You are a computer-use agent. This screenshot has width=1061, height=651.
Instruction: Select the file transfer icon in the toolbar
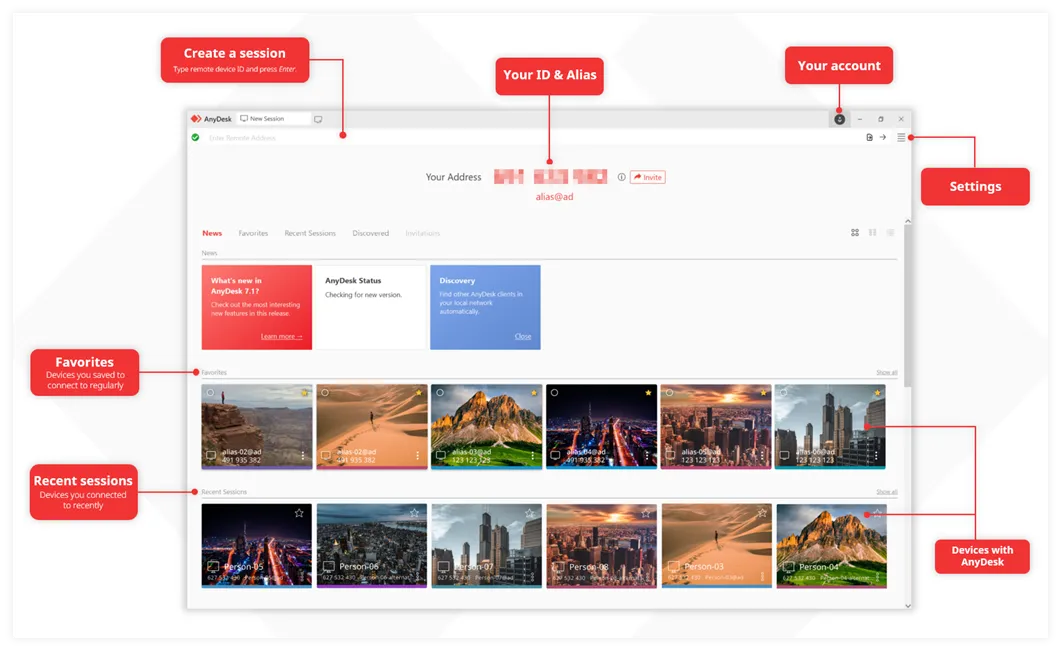[867, 137]
